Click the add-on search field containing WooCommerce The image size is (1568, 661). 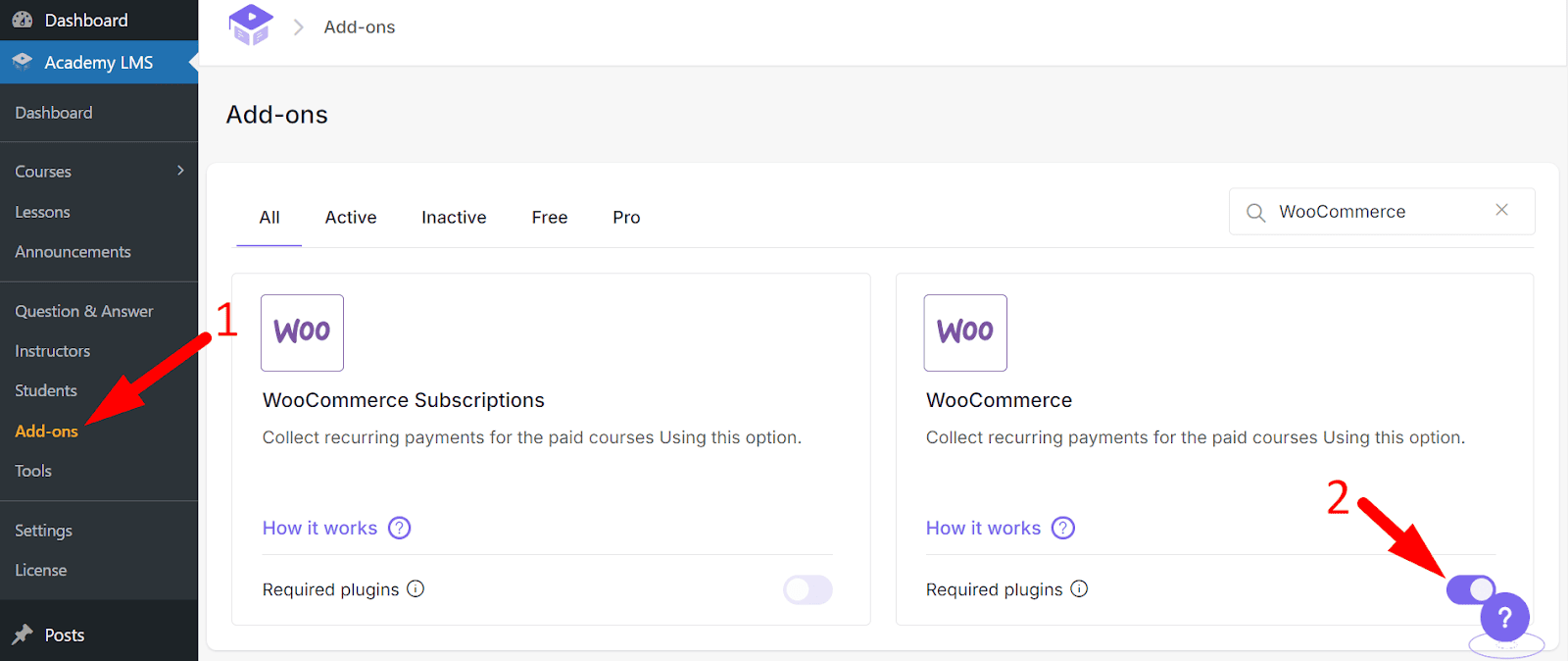click(1382, 212)
